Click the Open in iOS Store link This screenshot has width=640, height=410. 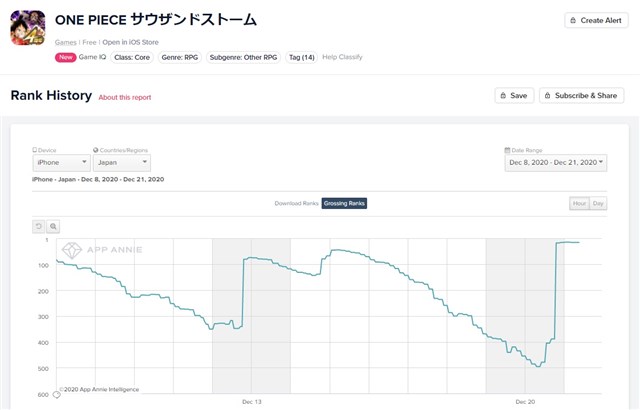coord(132,42)
